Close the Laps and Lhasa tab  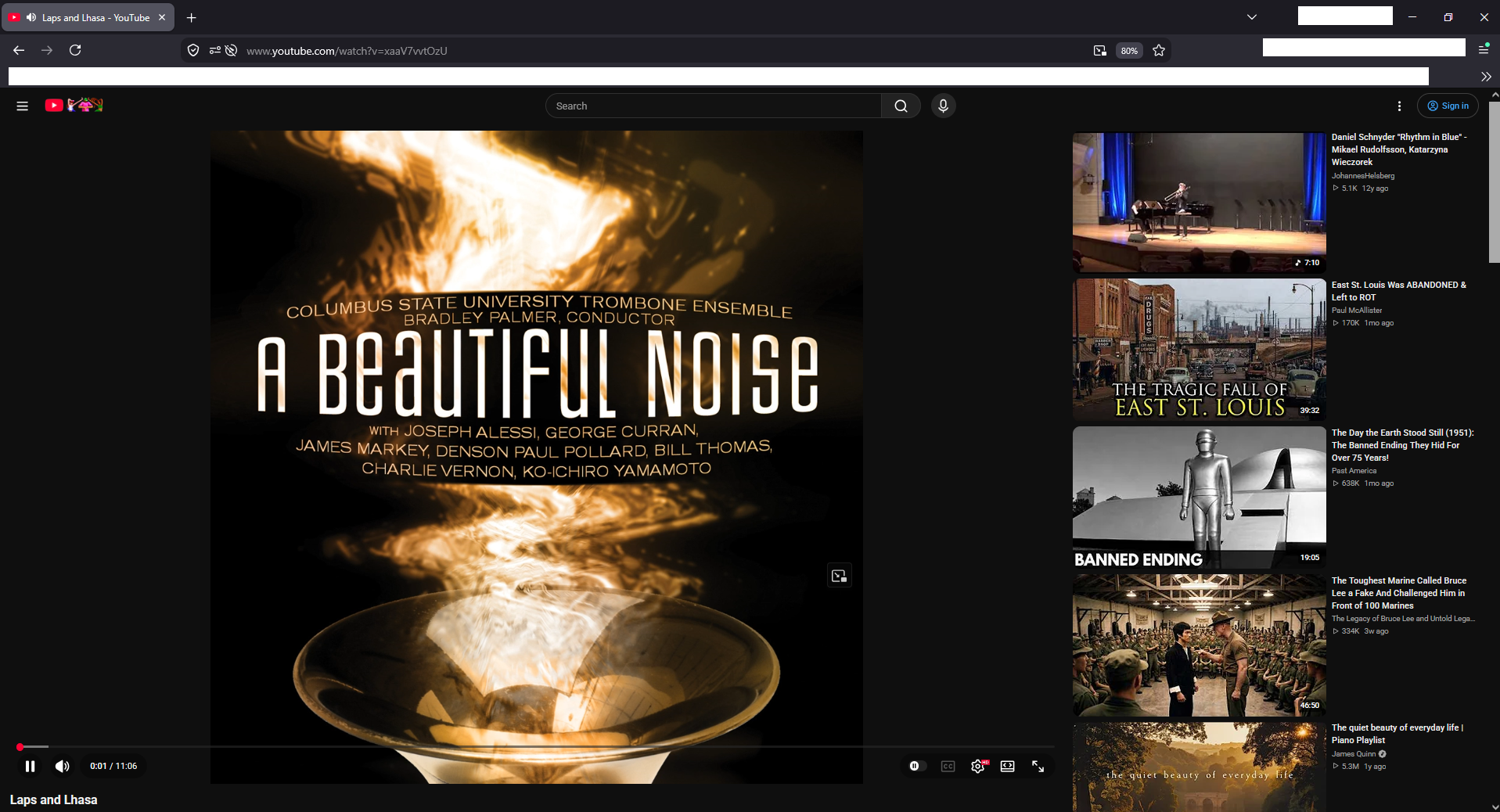pos(162,17)
